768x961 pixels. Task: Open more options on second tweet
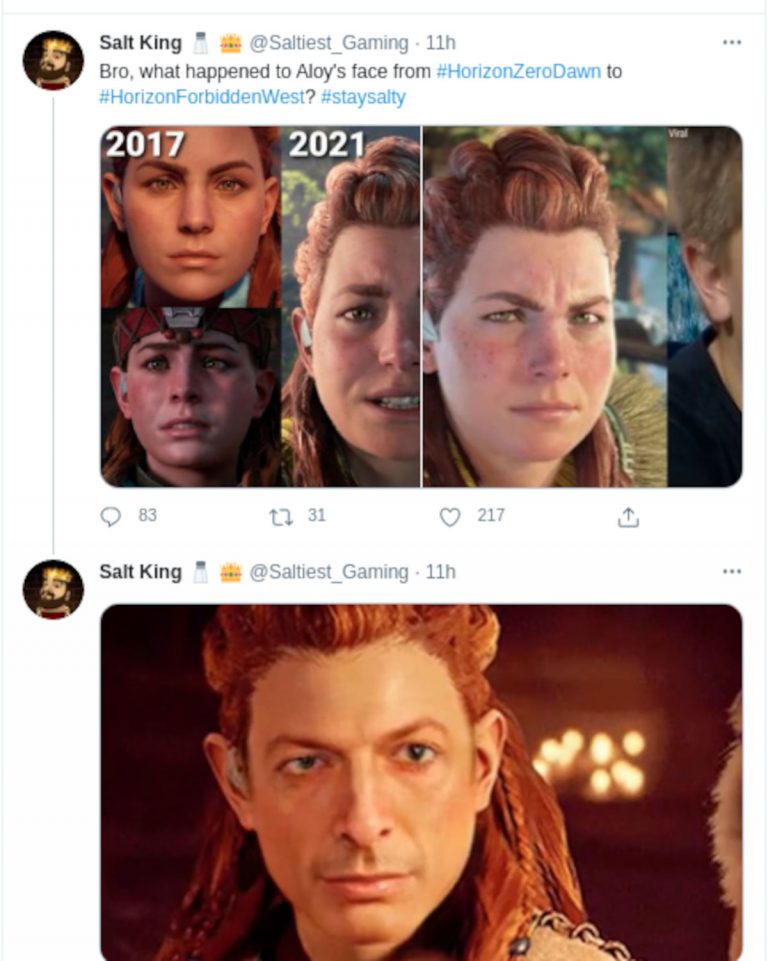732,572
